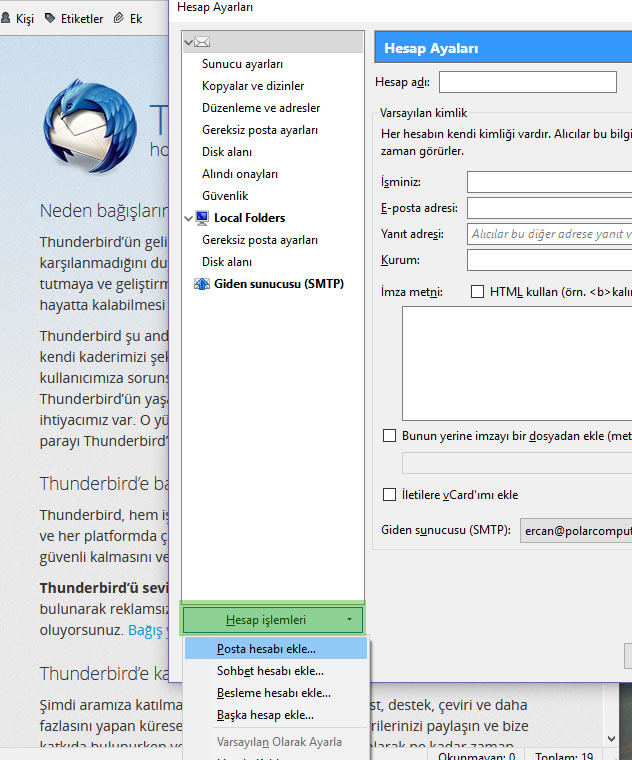
Task: Select Gereksiz posta ayarları under mail account
Action: (260, 130)
